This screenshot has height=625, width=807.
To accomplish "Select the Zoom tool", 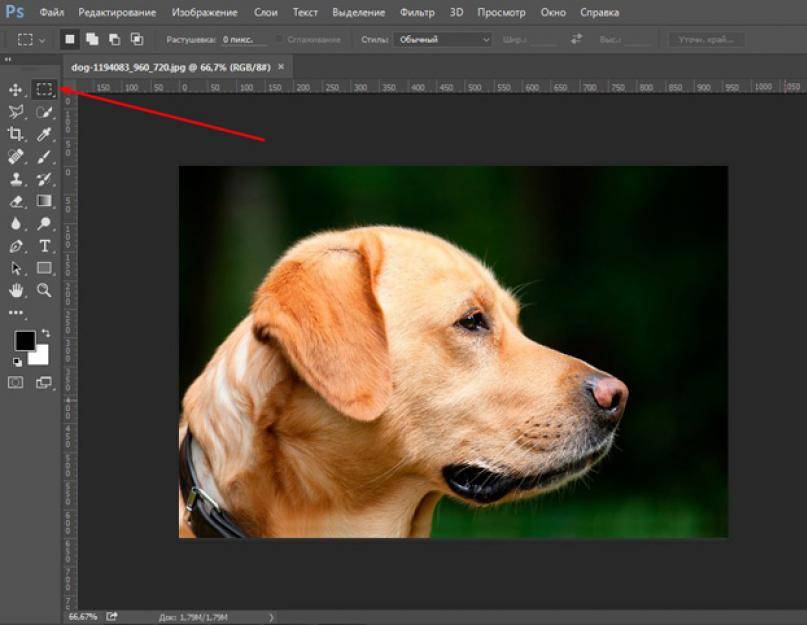I will coord(44,290).
